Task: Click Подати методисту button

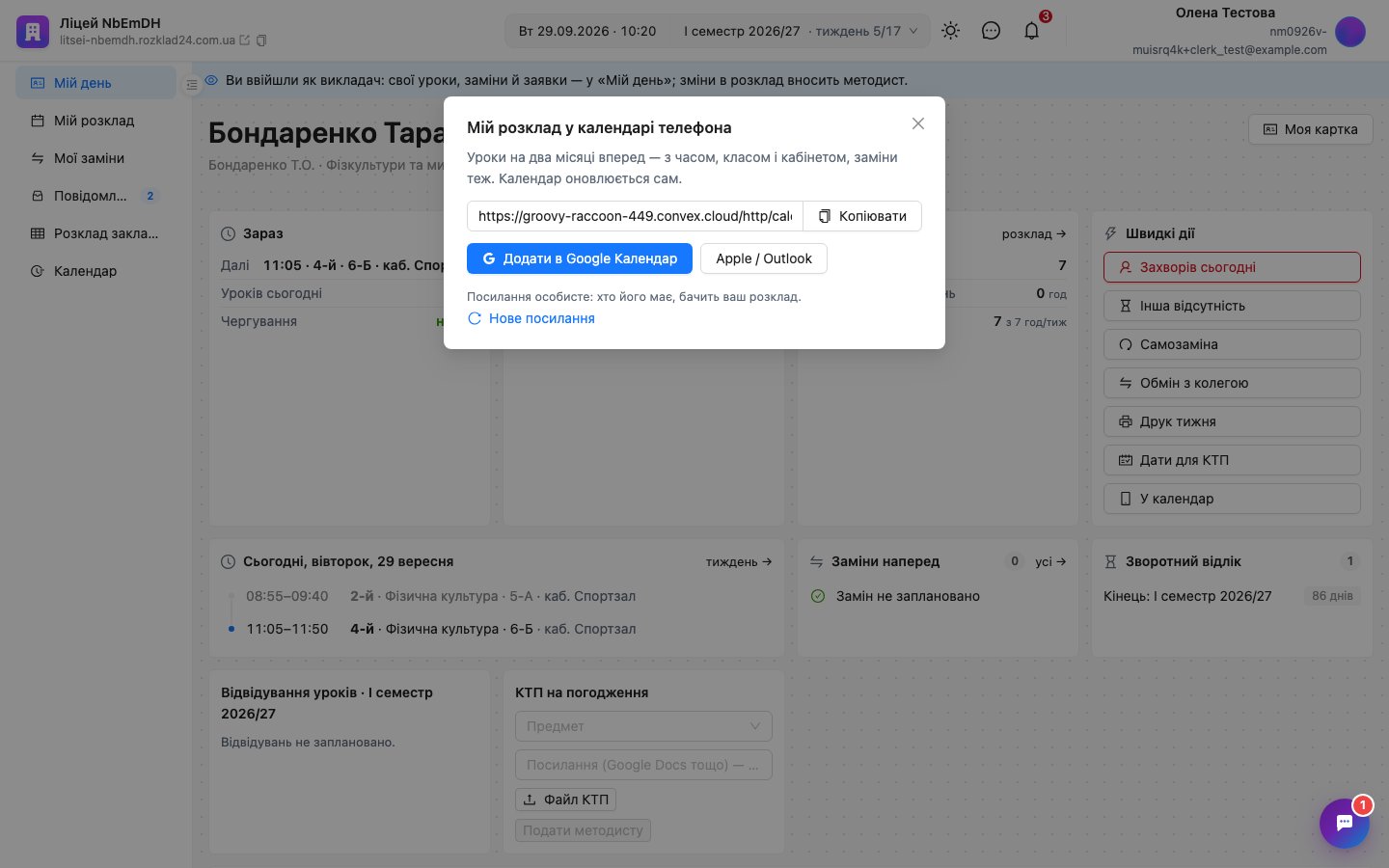Action: click(583, 830)
